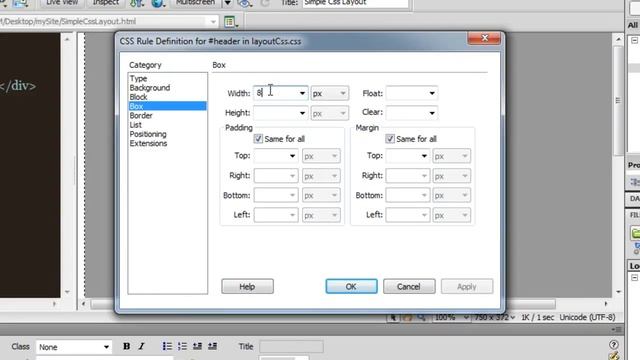The image size is (640, 360).
Task: Open the Class dropdown showing None
Action: [x=74, y=347]
